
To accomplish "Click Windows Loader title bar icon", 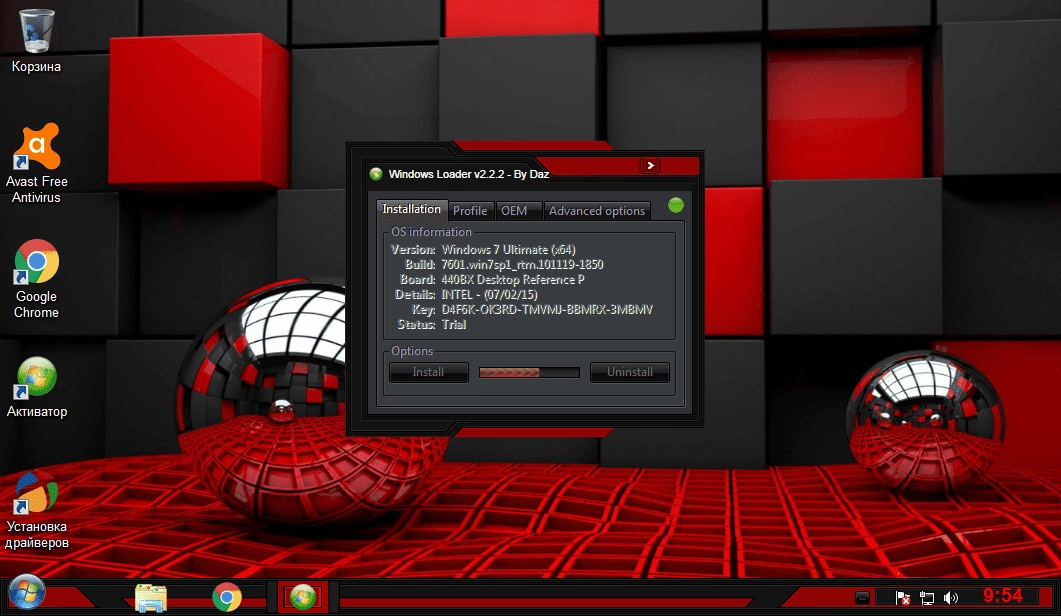I will [x=376, y=174].
